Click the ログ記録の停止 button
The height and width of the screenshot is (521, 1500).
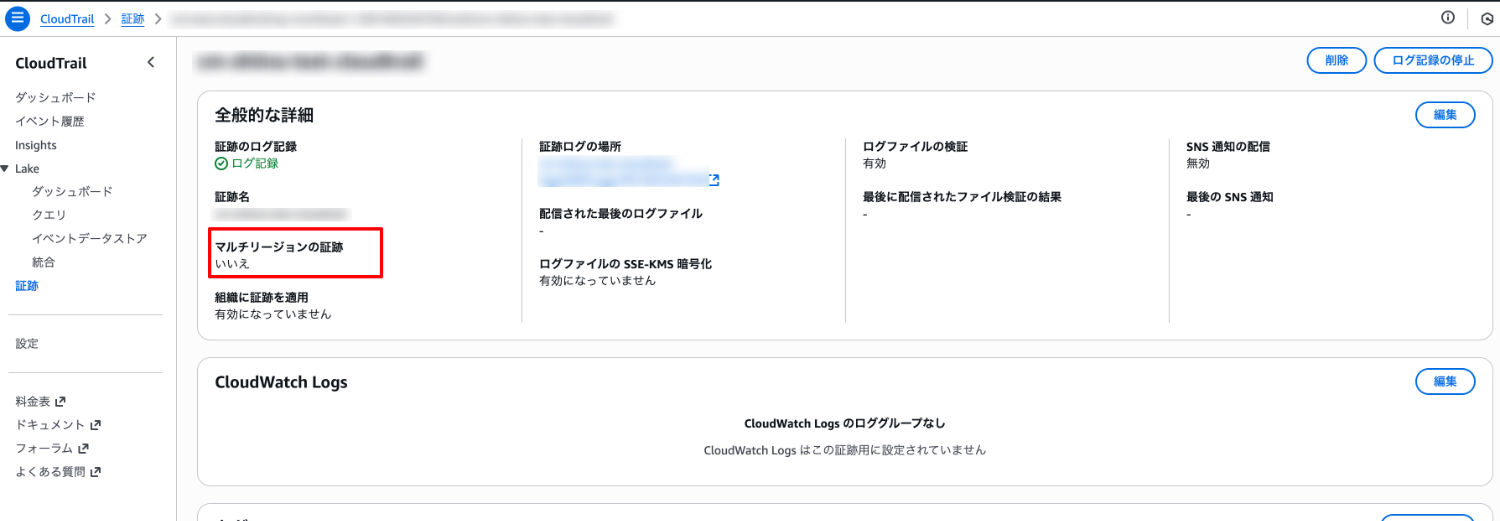coord(1433,60)
